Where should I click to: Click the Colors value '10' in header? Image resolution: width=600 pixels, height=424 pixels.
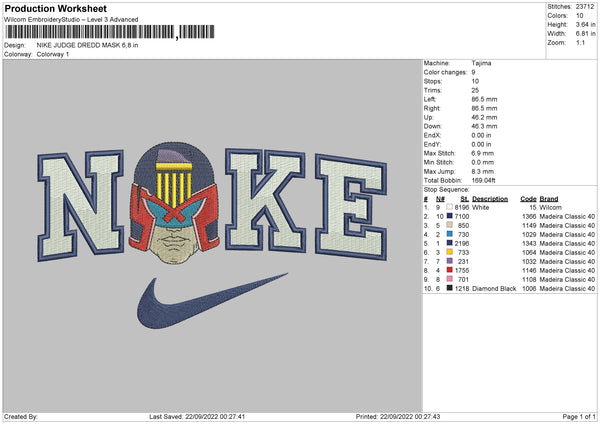pyautogui.click(x=580, y=16)
